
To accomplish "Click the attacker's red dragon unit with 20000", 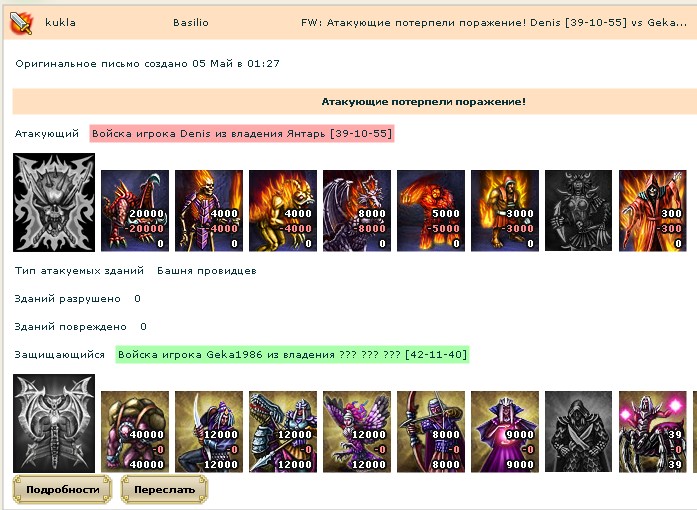I will pos(135,210).
